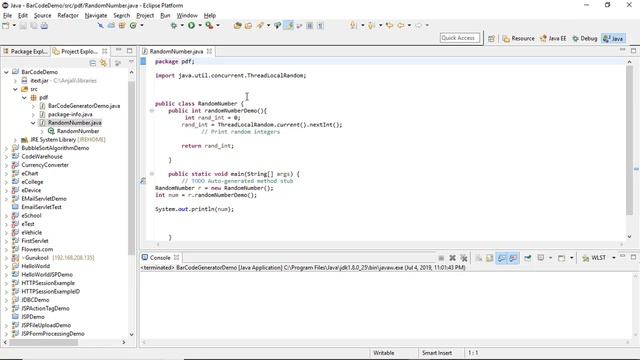640x360 pixels.
Task: Maximize the editor area with its maximize icon
Action: pyautogui.click(x=633, y=51)
